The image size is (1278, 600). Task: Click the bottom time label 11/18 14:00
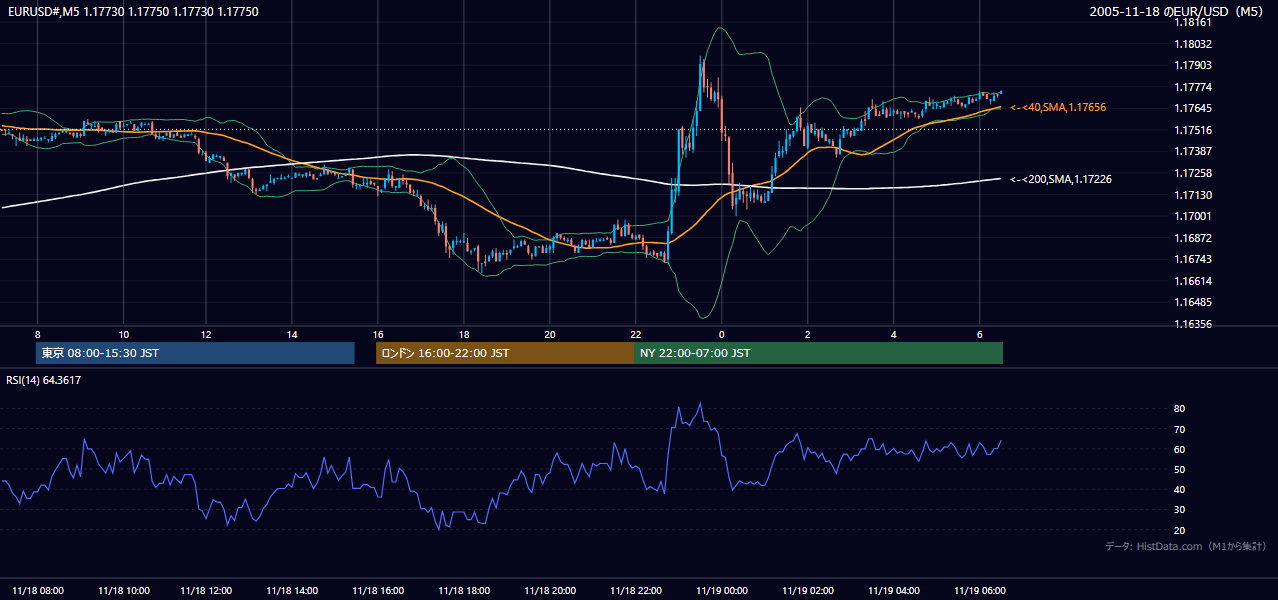293,590
